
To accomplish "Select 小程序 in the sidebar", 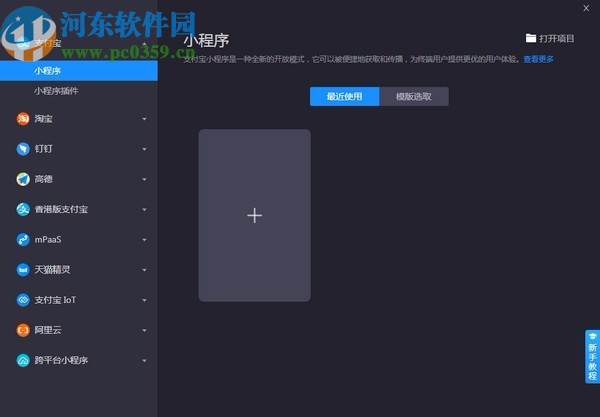I will click(79, 71).
